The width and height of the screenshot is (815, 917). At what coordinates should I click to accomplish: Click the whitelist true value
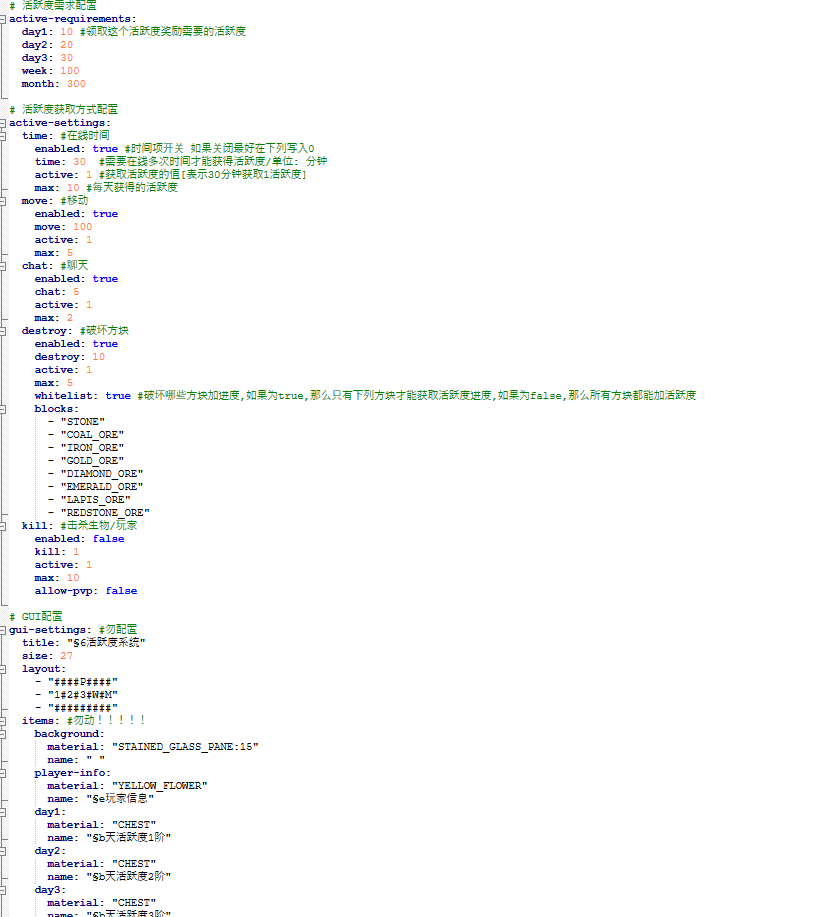coord(118,396)
